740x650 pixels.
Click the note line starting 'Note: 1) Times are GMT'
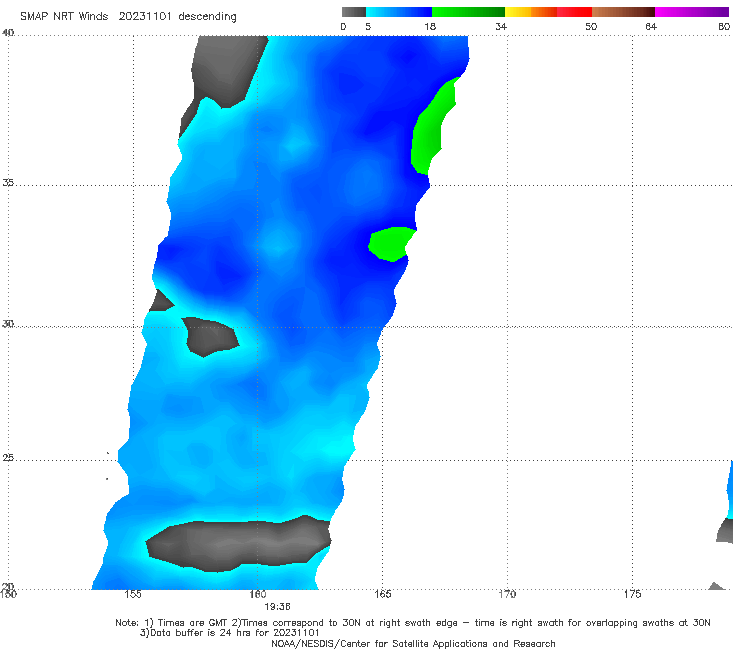[413, 623]
